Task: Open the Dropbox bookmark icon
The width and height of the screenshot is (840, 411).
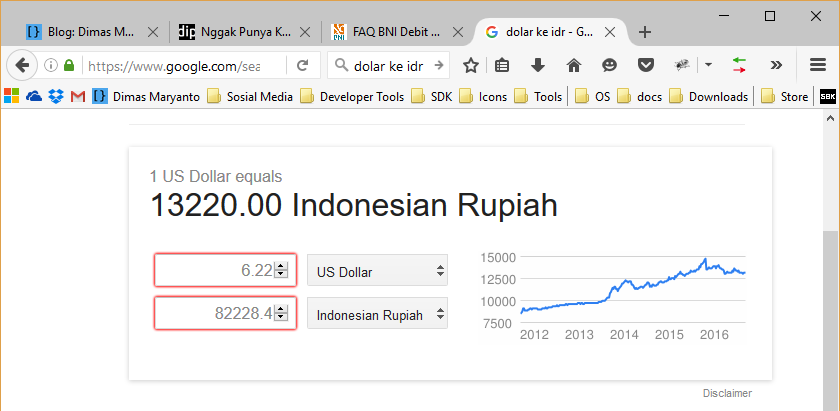Action: (56, 96)
